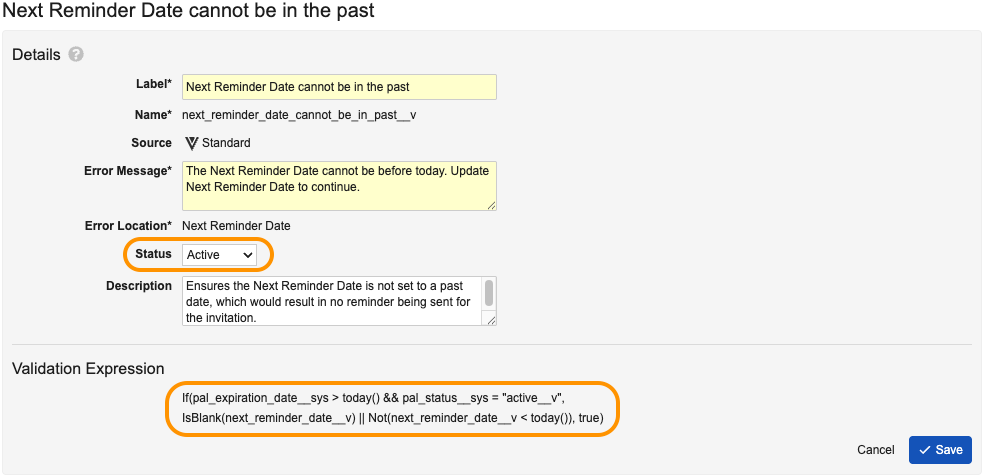Screen dimensions: 984x476
Task: Click the page title Next Reminder Date heading
Action: click(x=188, y=11)
